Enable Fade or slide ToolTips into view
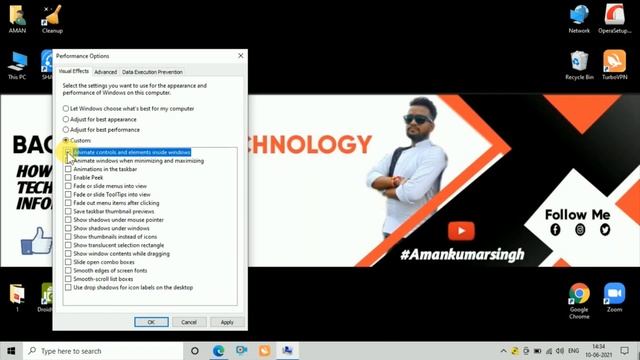The height and width of the screenshot is (360, 640). pyautogui.click(x=68, y=195)
